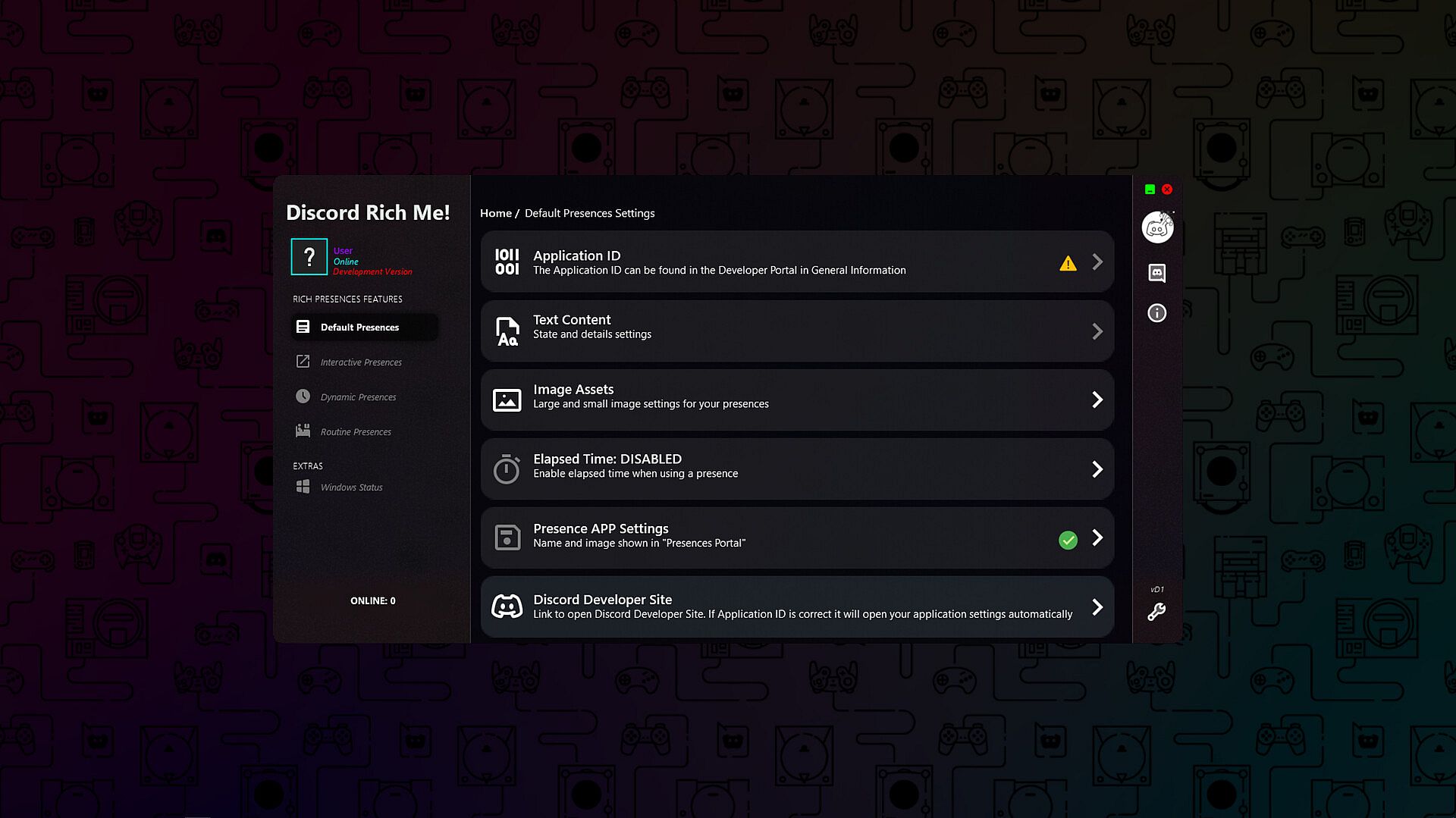Open the info icon in right sidebar

click(x=1157, y=313)
